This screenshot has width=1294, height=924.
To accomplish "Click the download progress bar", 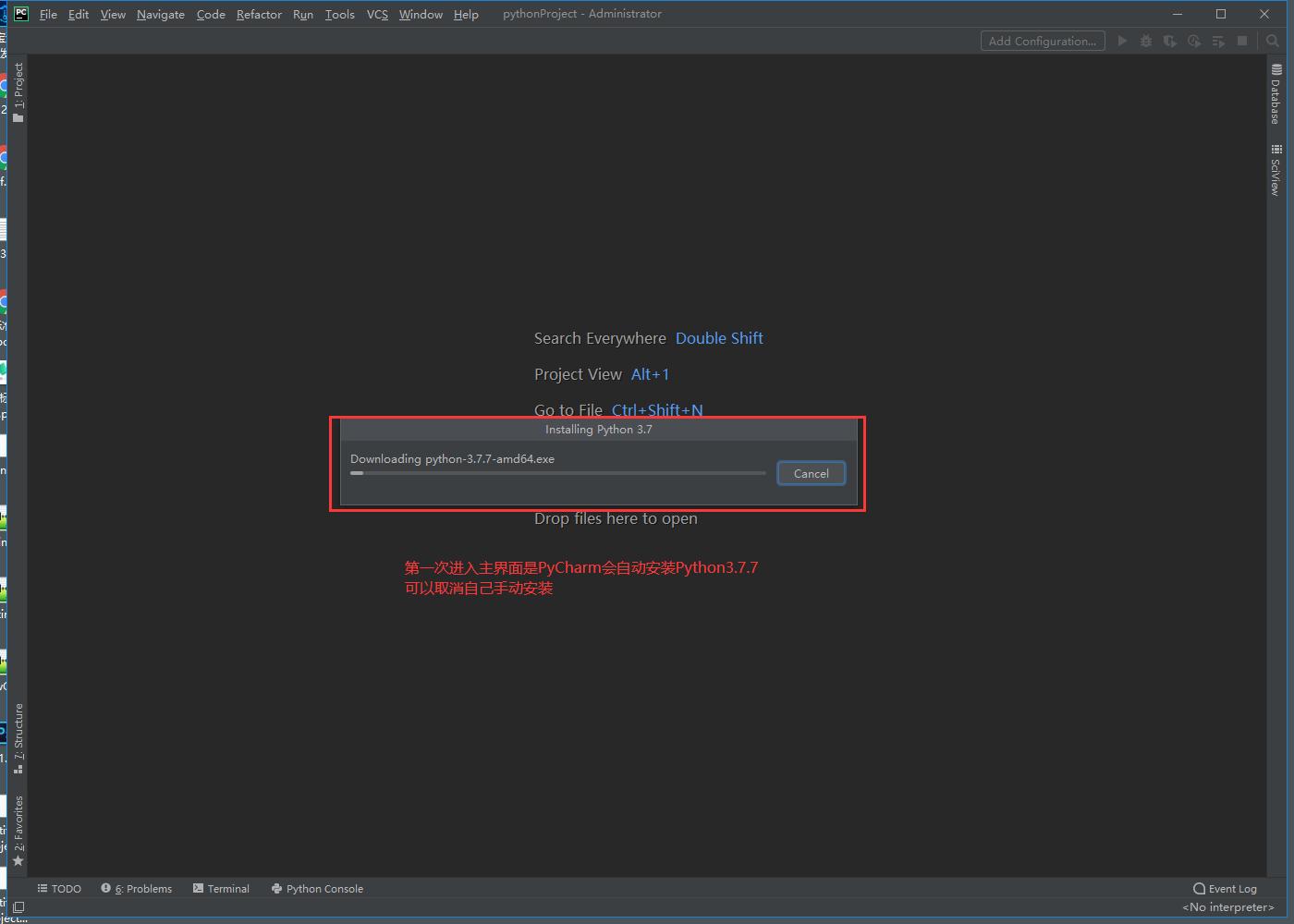I will (557, 473).
